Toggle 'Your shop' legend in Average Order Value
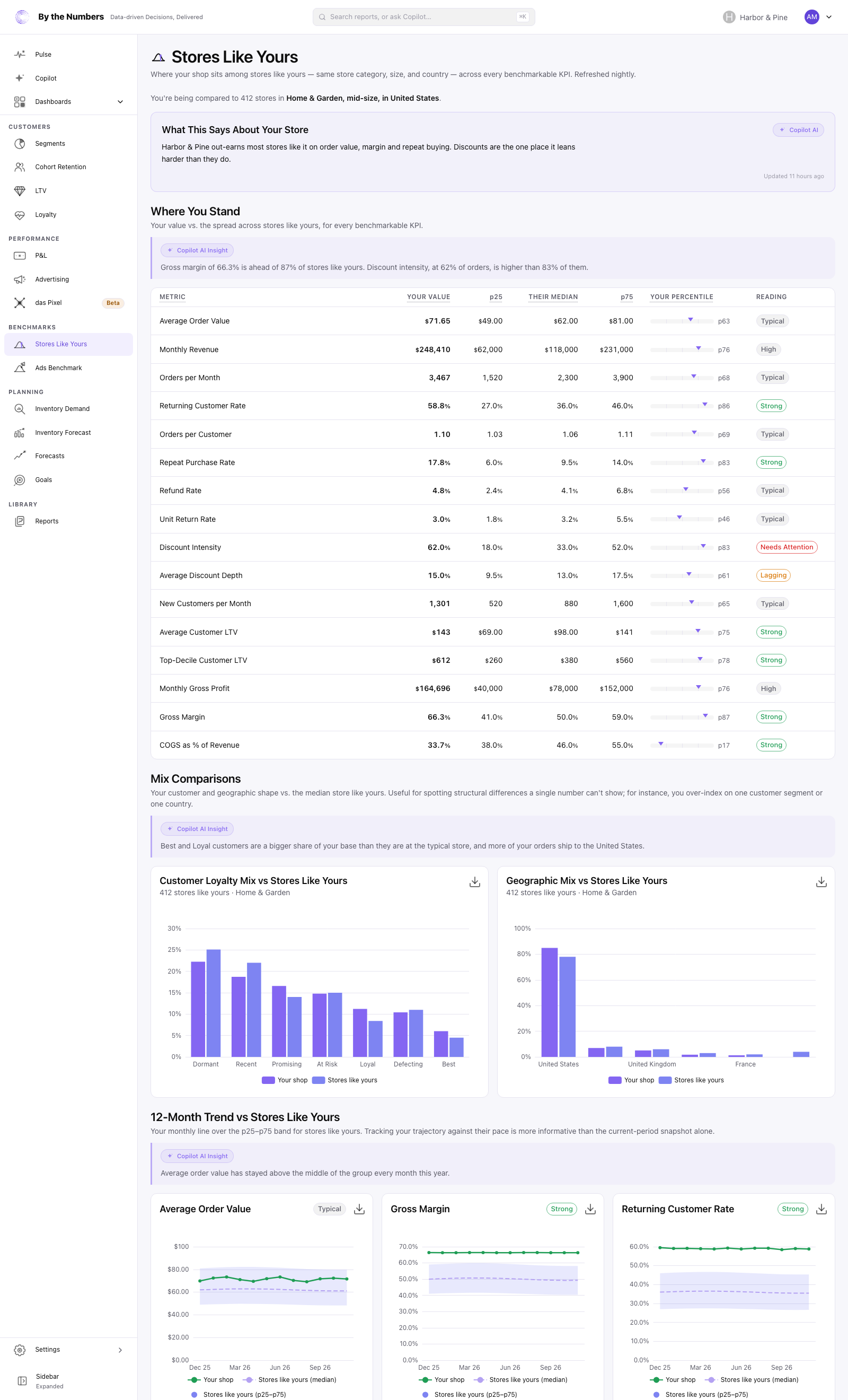The image size is (848, 1400). 210,1379
